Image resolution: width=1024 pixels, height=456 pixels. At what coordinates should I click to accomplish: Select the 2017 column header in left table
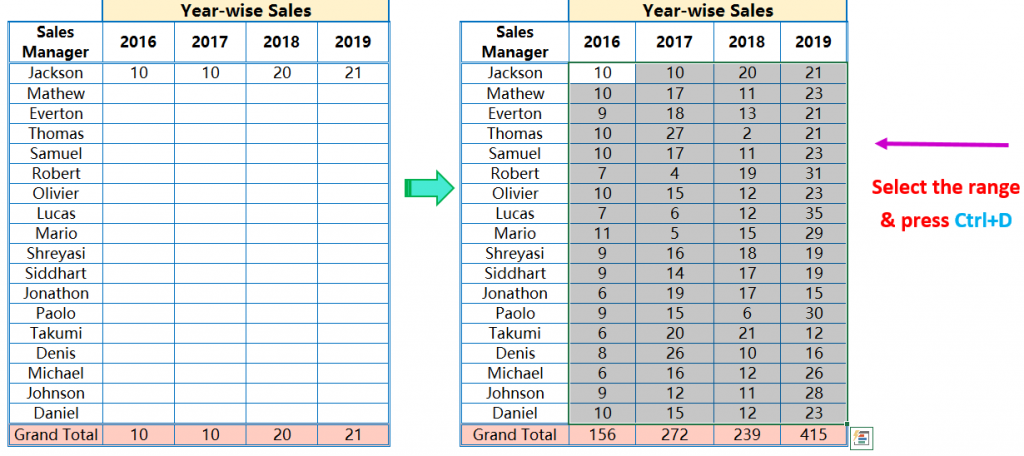210,42
